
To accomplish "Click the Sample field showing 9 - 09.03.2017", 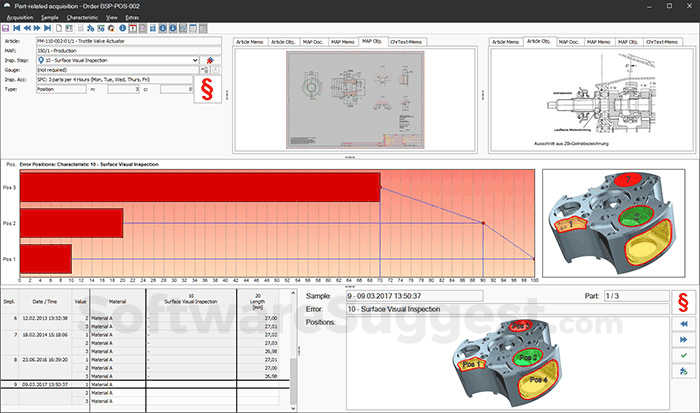I will point(415,296).
